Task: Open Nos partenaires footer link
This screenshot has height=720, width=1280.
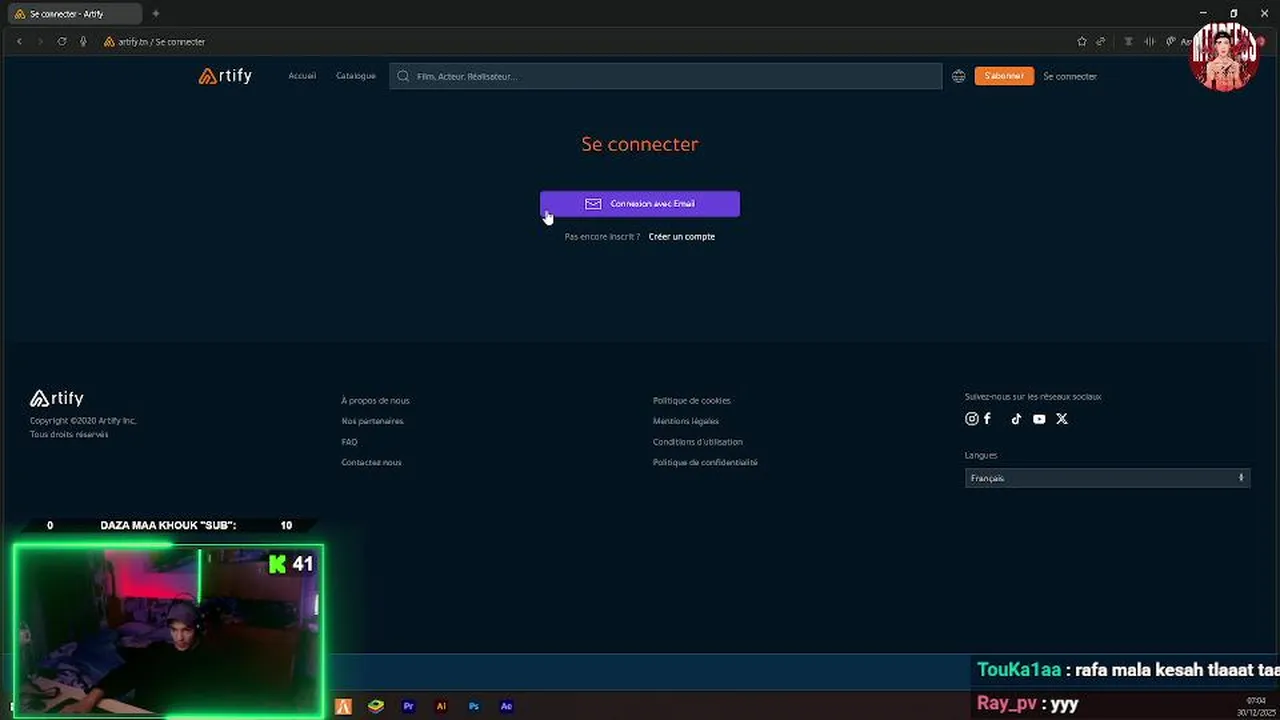Action: coord(372,421)
